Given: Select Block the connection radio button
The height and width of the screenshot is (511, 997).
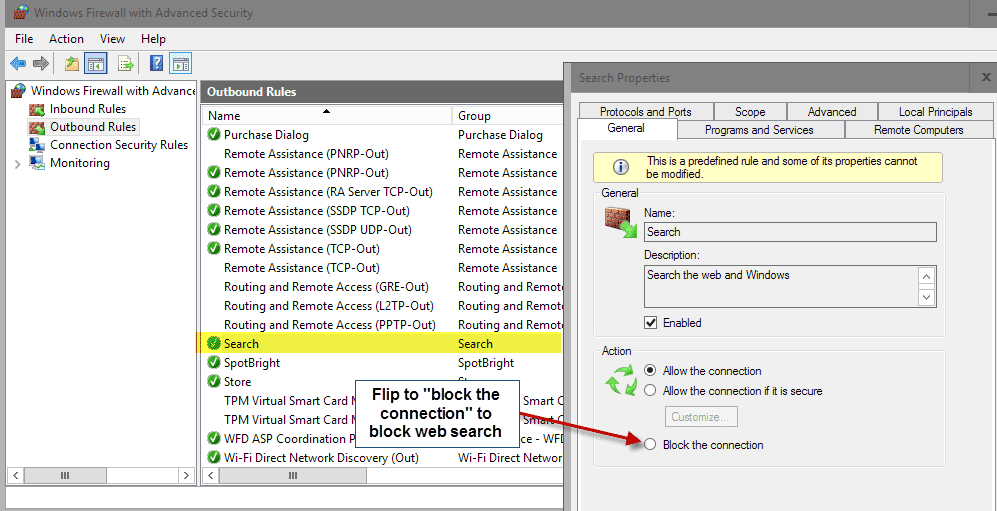Looking at the screenshot, I should coord(650,445).
